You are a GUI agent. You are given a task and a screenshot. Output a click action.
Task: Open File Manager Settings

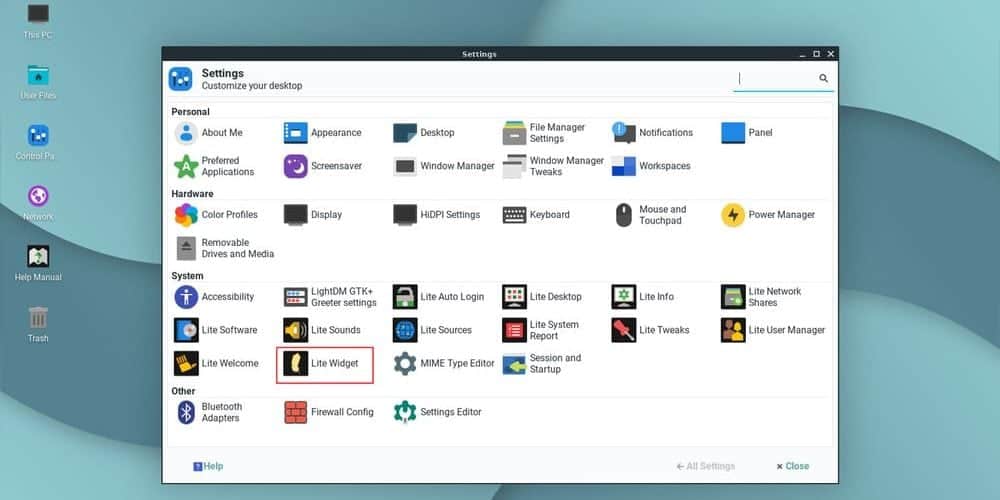[544, 133]
